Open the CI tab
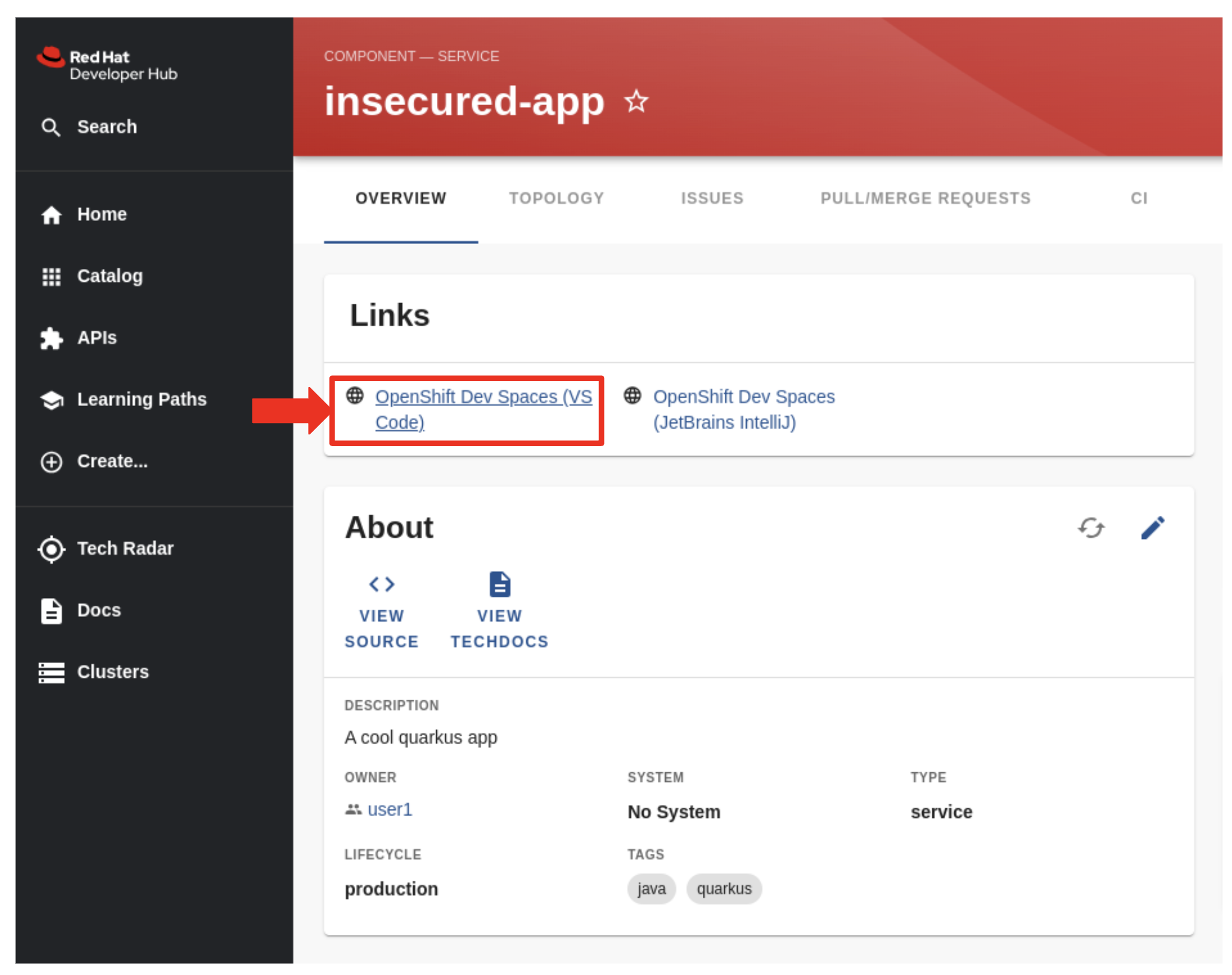This screenshot has height=975, width=1232. [x=1139, y=199]
